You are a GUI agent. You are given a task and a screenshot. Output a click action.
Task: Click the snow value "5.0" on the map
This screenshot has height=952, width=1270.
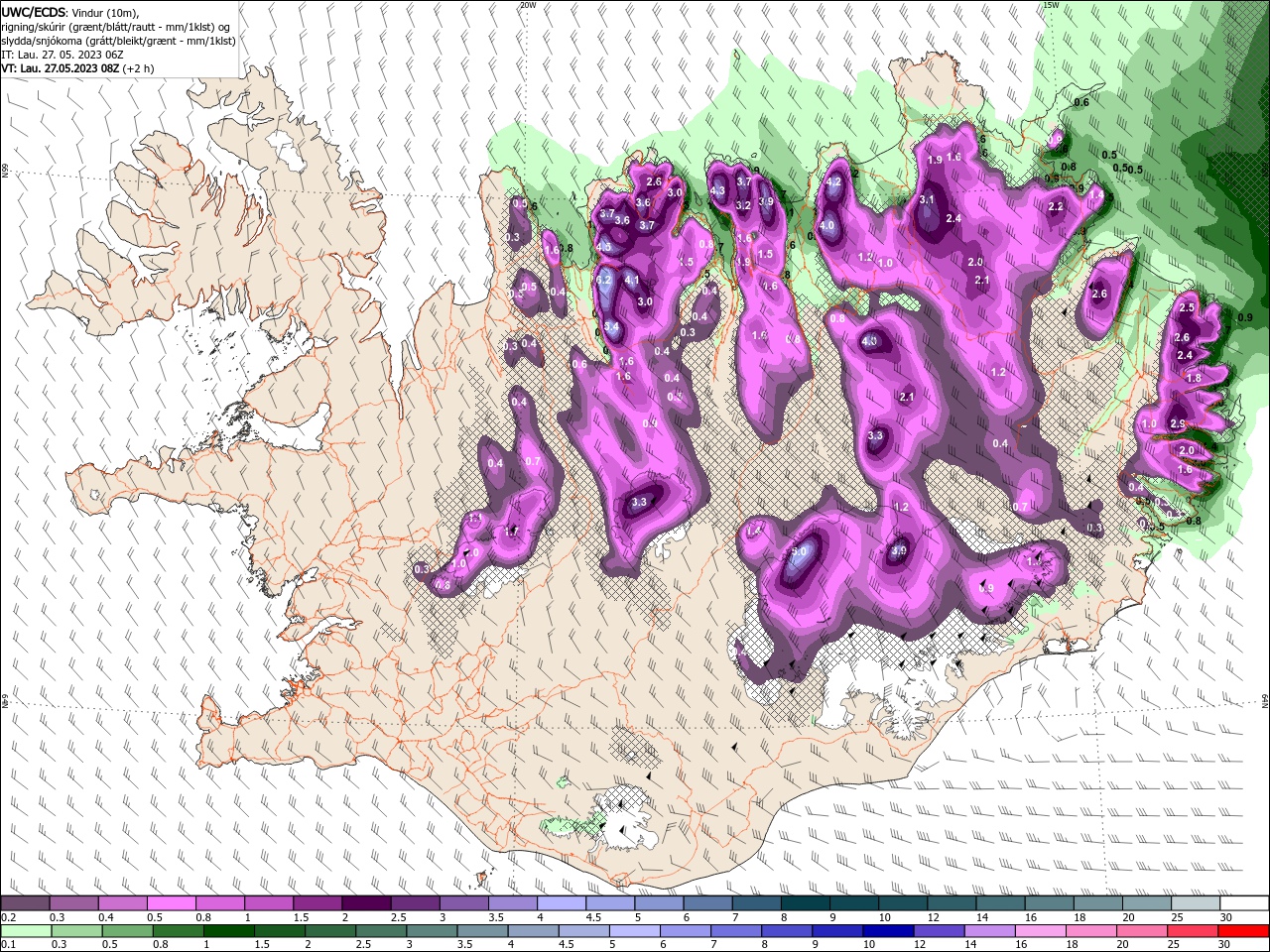coord(799,550)
